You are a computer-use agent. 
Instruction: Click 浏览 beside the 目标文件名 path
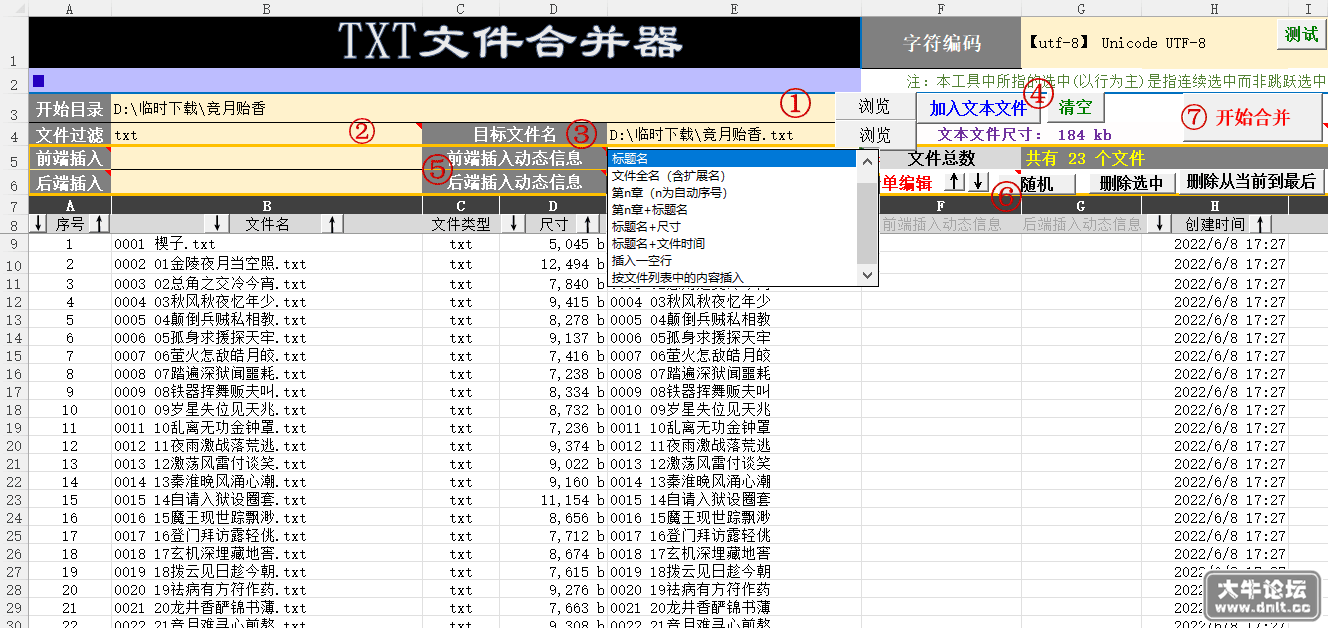pos(875,134)
